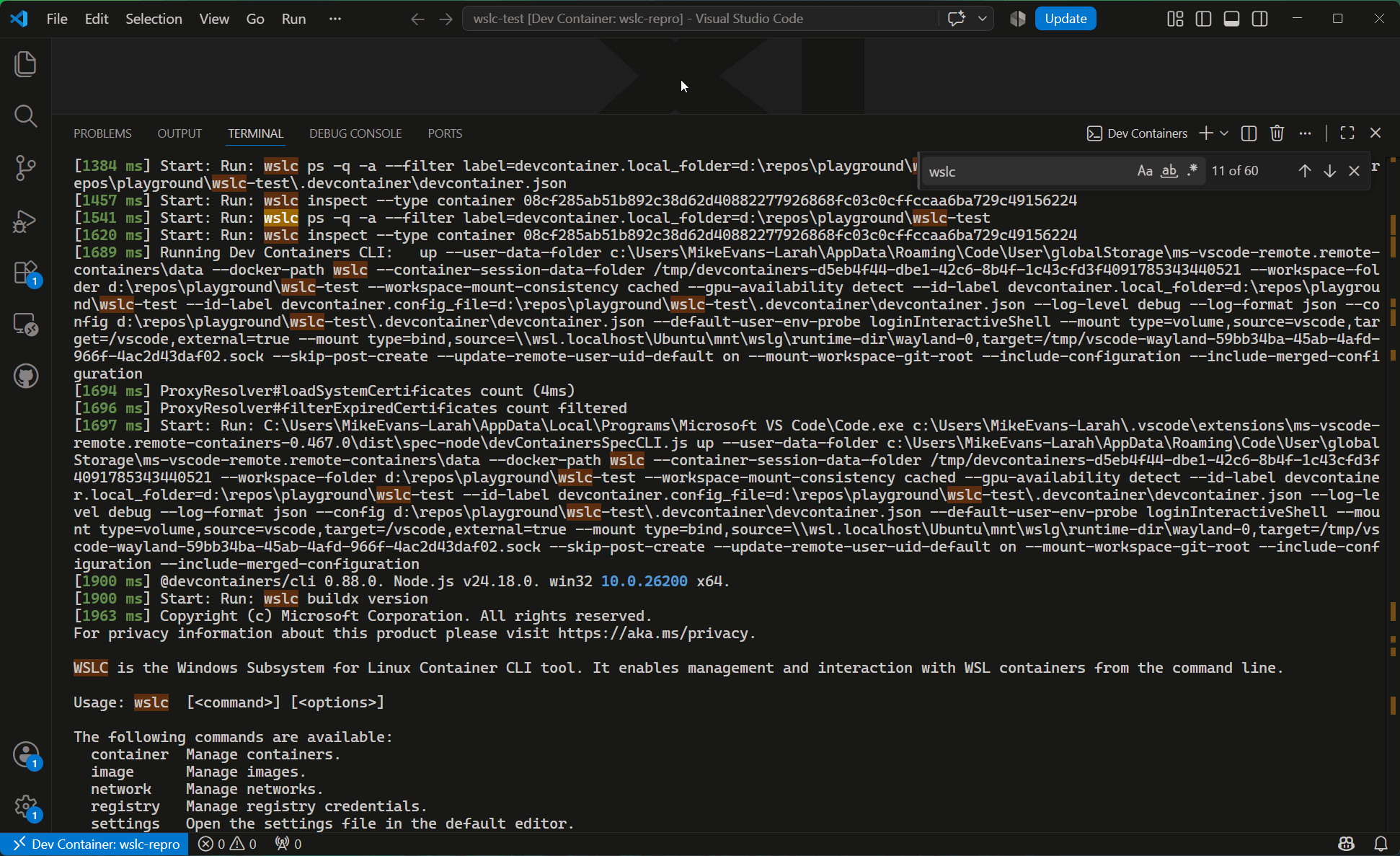Open the Run and Debug view

26,220
